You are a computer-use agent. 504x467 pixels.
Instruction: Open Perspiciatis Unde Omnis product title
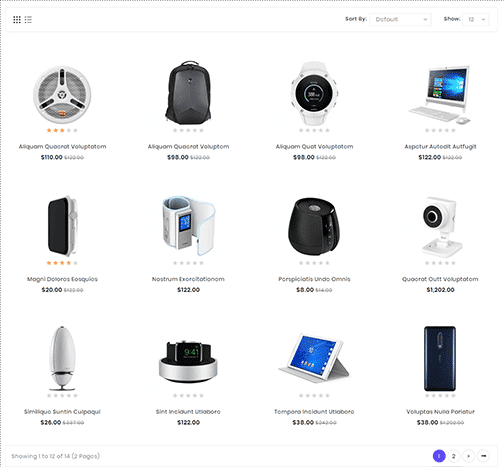(x=314, y=279)
